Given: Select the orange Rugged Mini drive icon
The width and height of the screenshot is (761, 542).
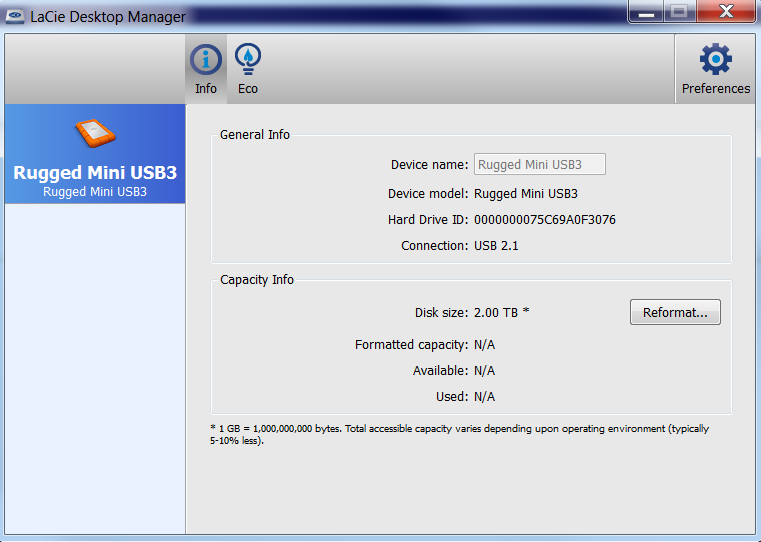Looking at the screenshot, I should click(x=95, y=133).
